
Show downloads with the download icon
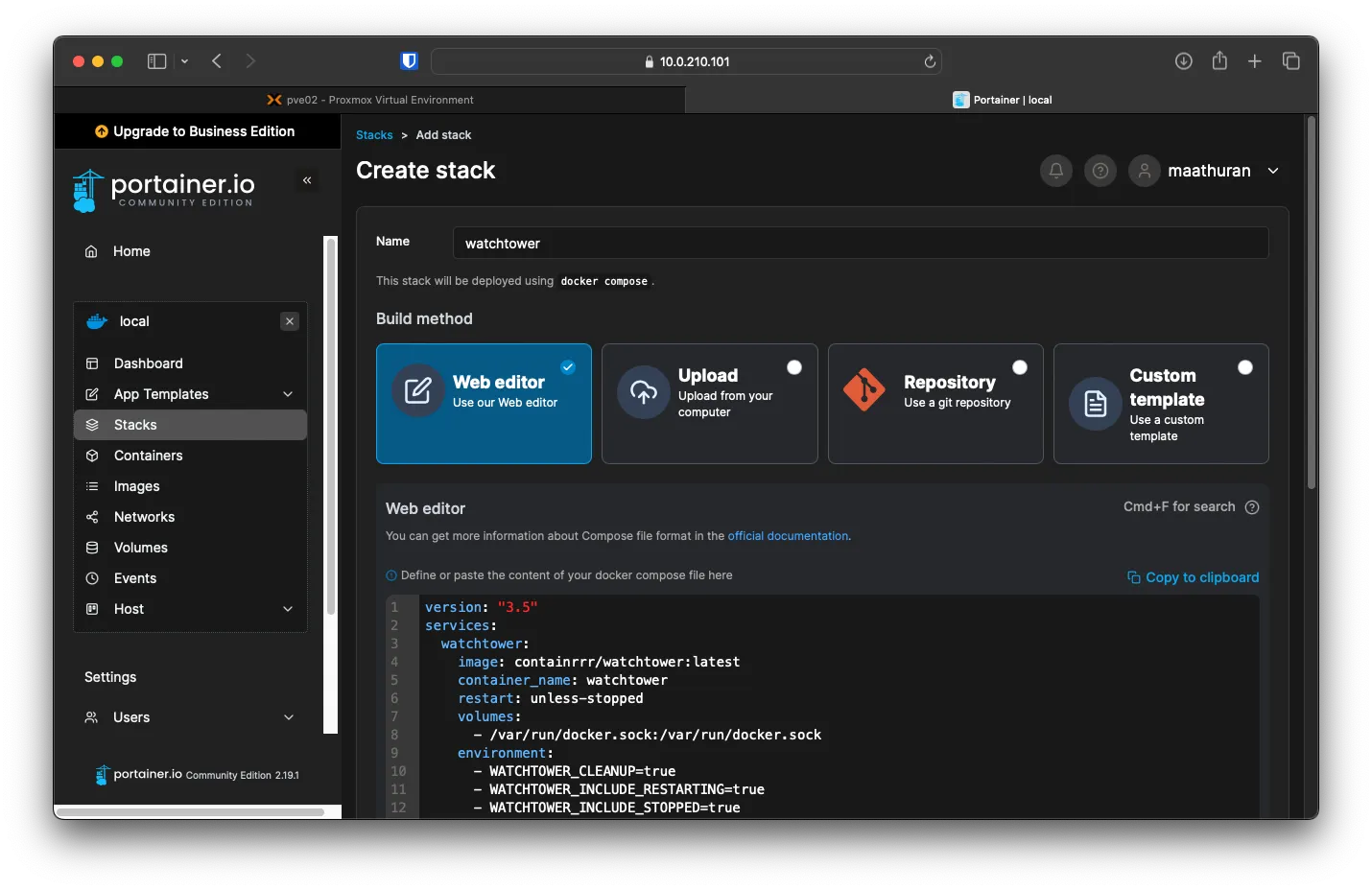(1184, 61)
